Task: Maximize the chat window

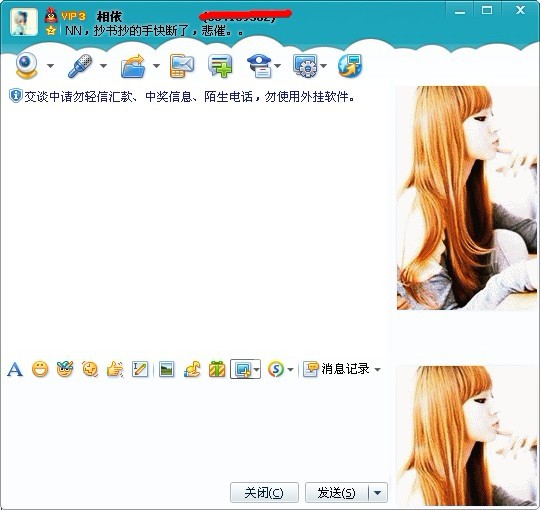Action: point(487,11)
